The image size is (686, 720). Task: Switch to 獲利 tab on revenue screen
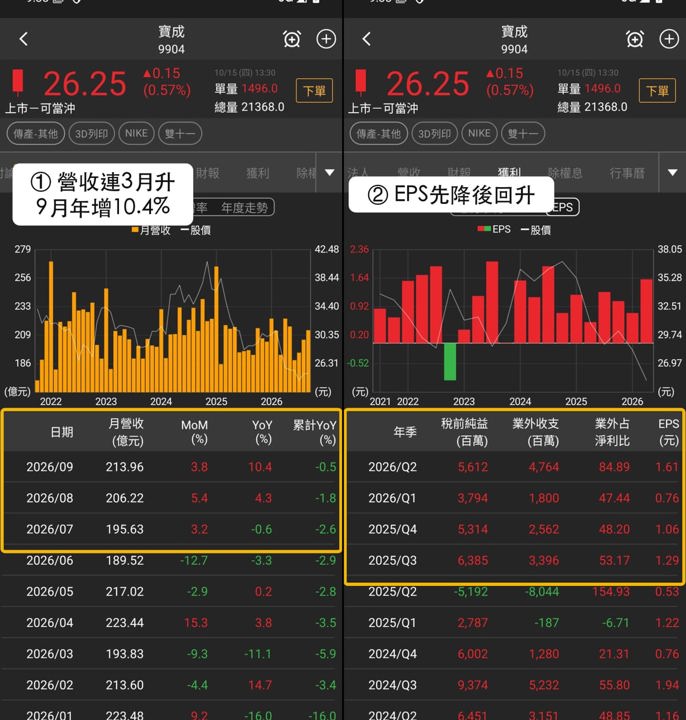[x=258, y=173]
